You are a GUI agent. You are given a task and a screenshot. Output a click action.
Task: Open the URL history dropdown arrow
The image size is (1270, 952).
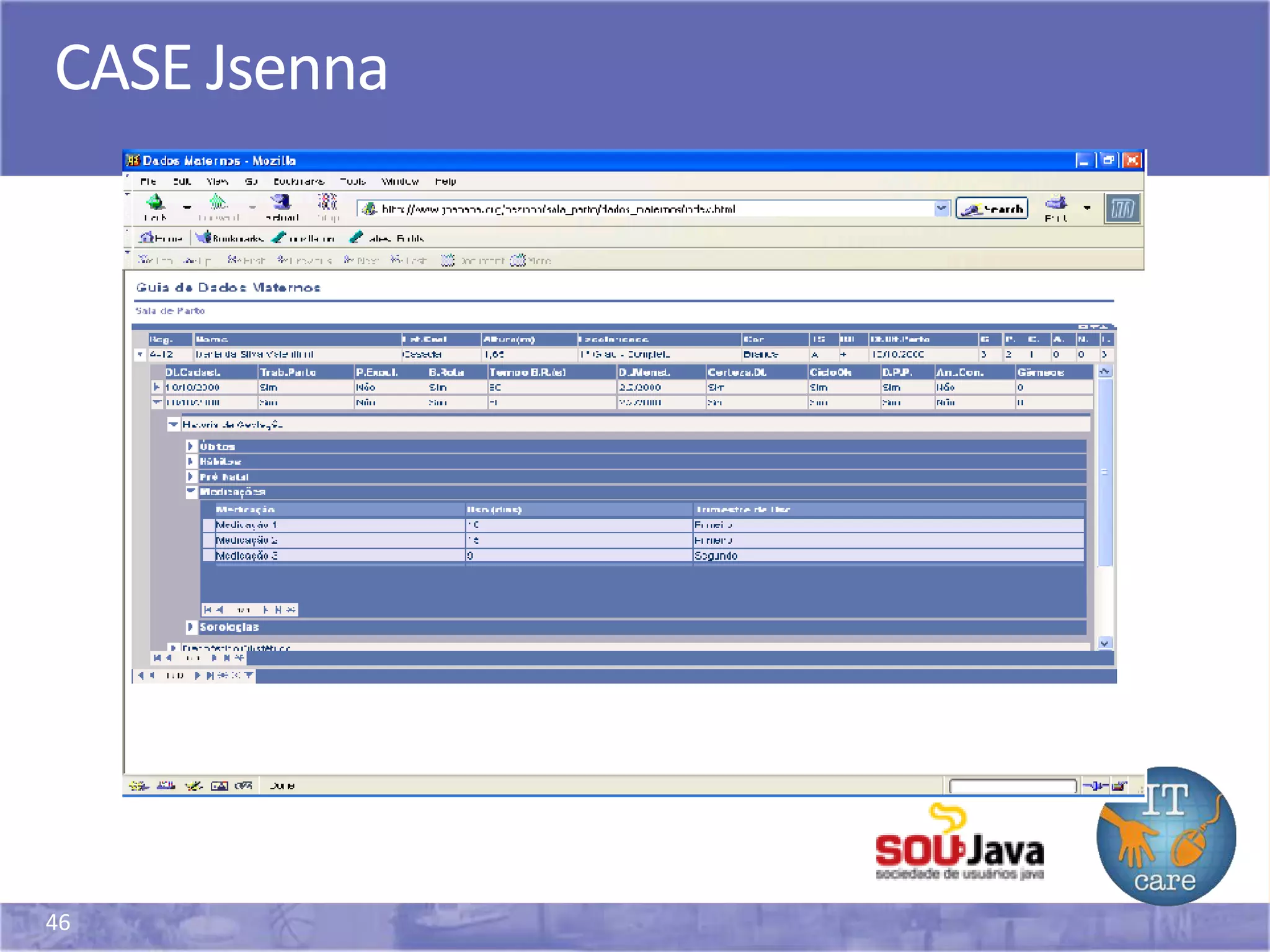pyautogui.click(x=941, y=209)
